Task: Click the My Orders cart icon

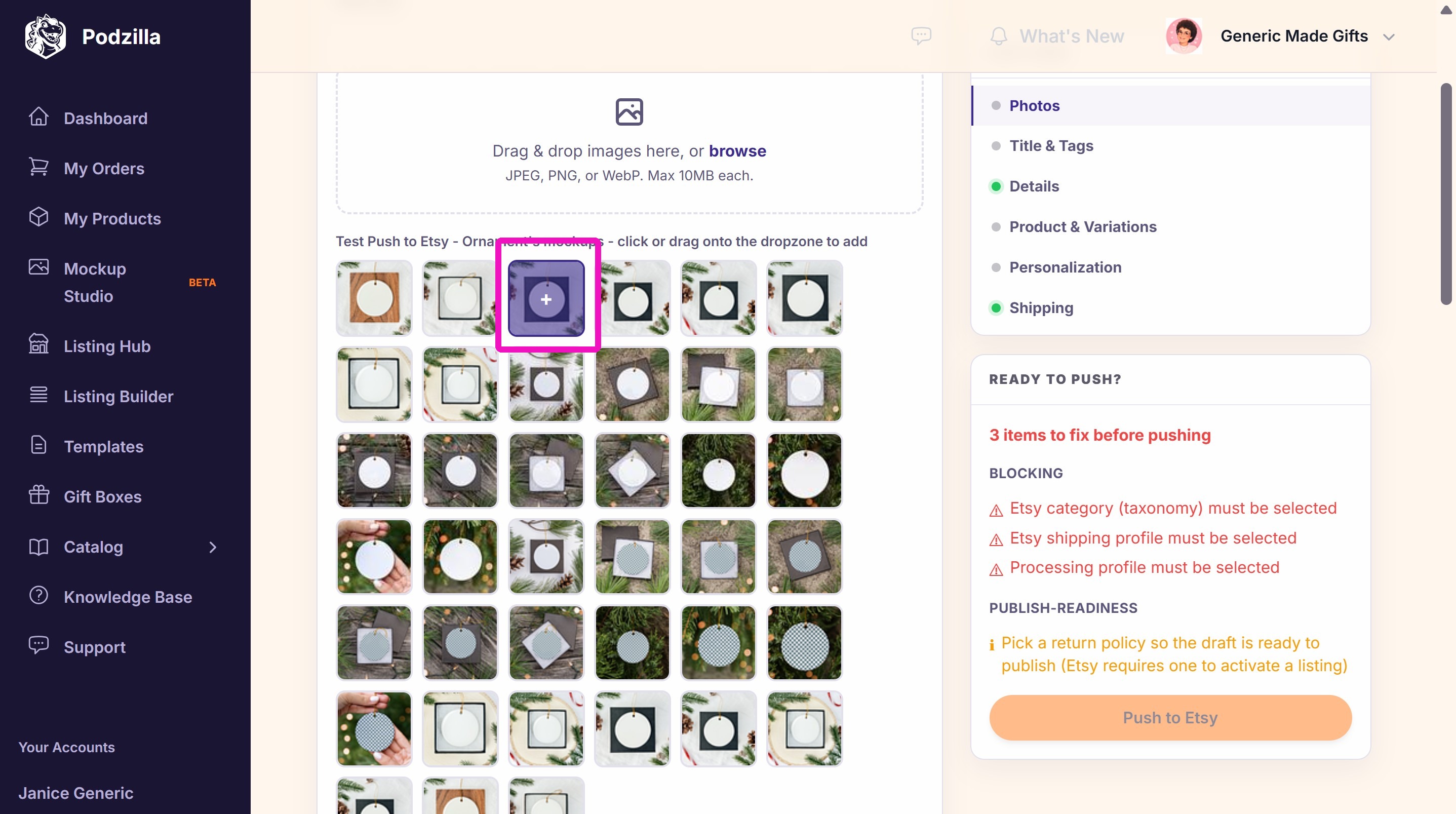Action: point(38,167)
